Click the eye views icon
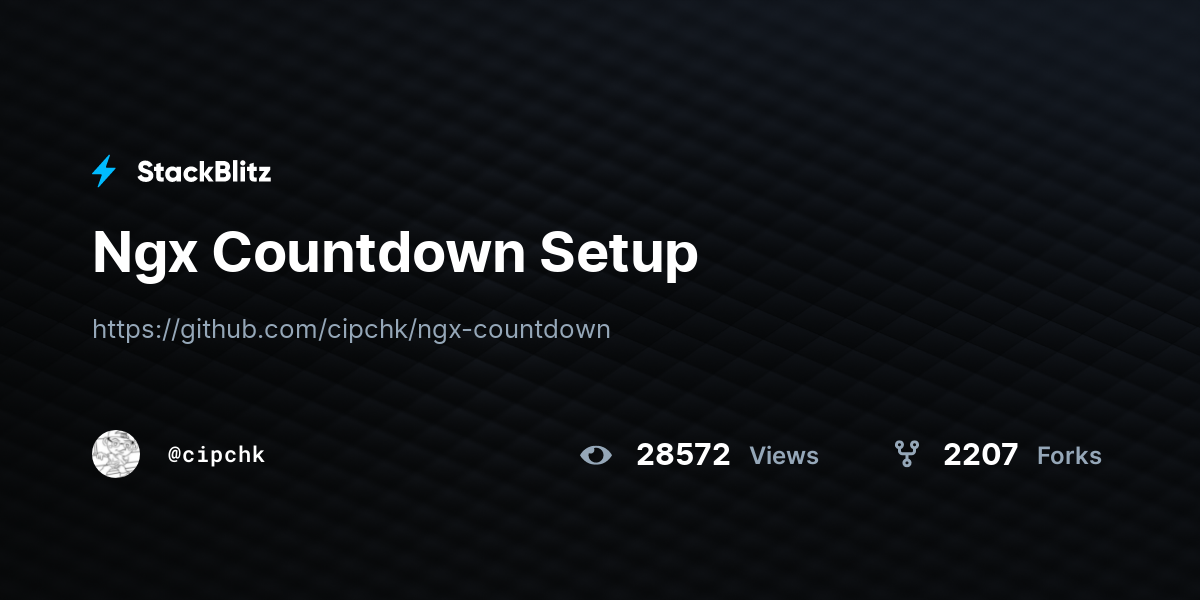 tap(596, 456)
